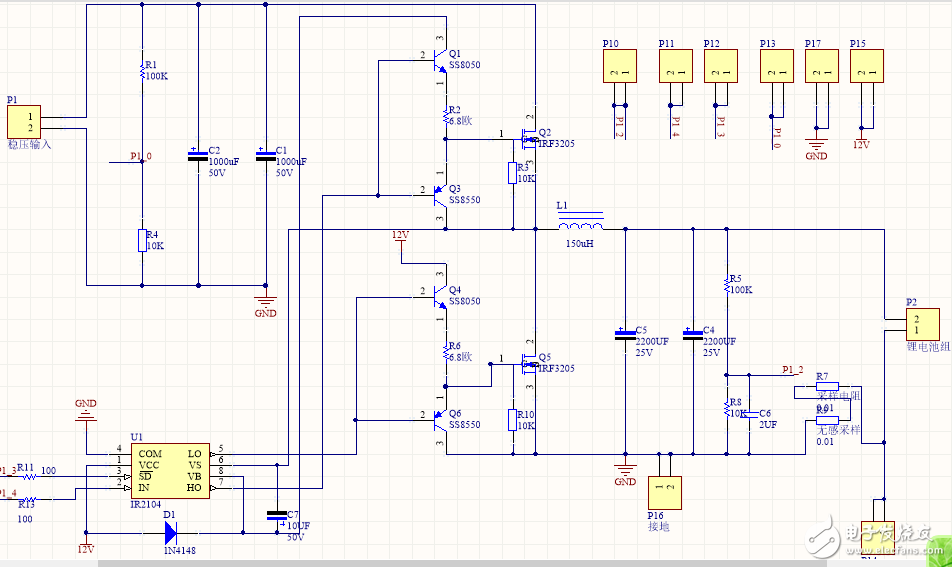Click the HO pin label on U1
Viewport: 952px width, 567px height.
pyautogui.click(x=194, y=487)
